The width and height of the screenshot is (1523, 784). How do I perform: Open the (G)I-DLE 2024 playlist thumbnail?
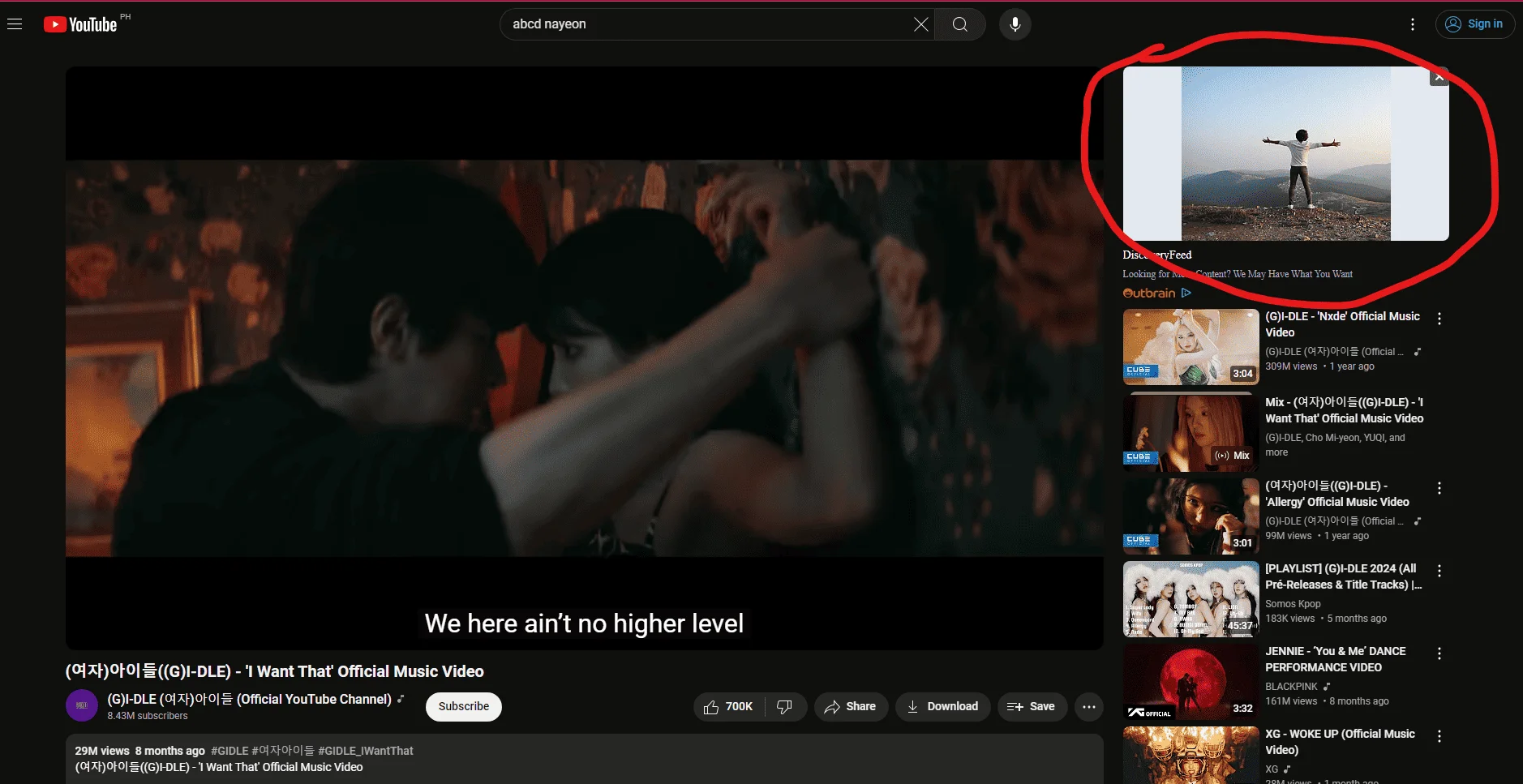[1191, 599]
